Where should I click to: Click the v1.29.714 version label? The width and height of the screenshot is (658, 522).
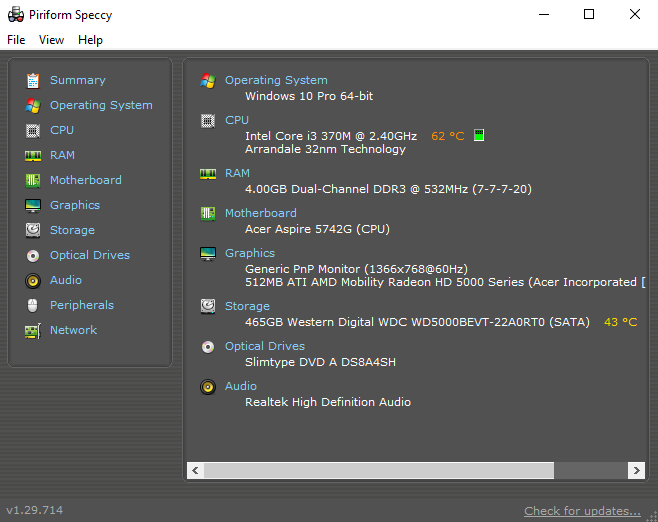pyautogui.click(x=35, y=510)
